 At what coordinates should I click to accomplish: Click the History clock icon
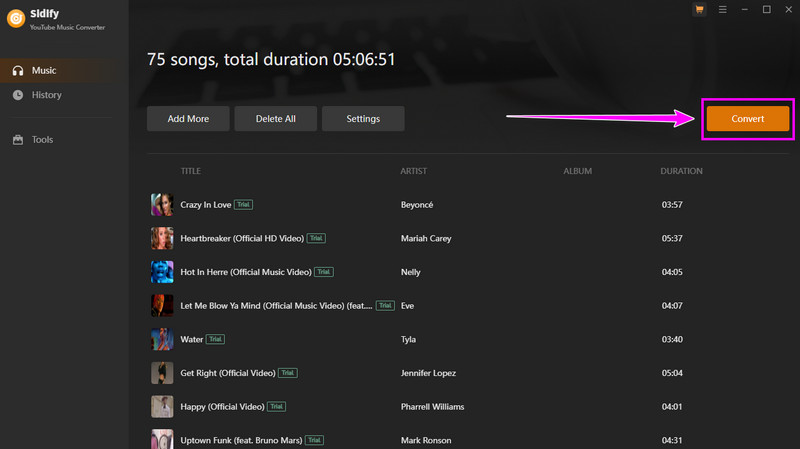pos(18,95)
